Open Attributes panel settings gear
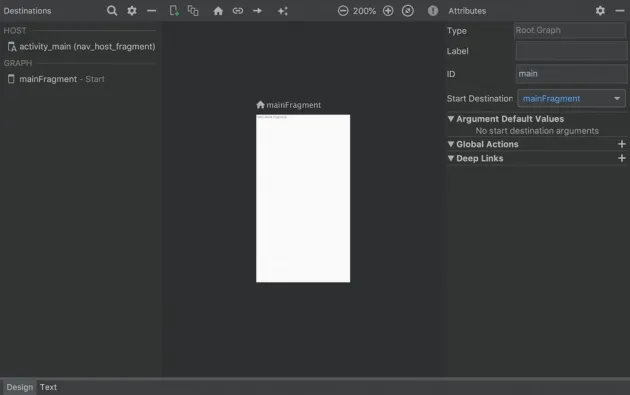630x395 pixels. (x=600, y=11)
